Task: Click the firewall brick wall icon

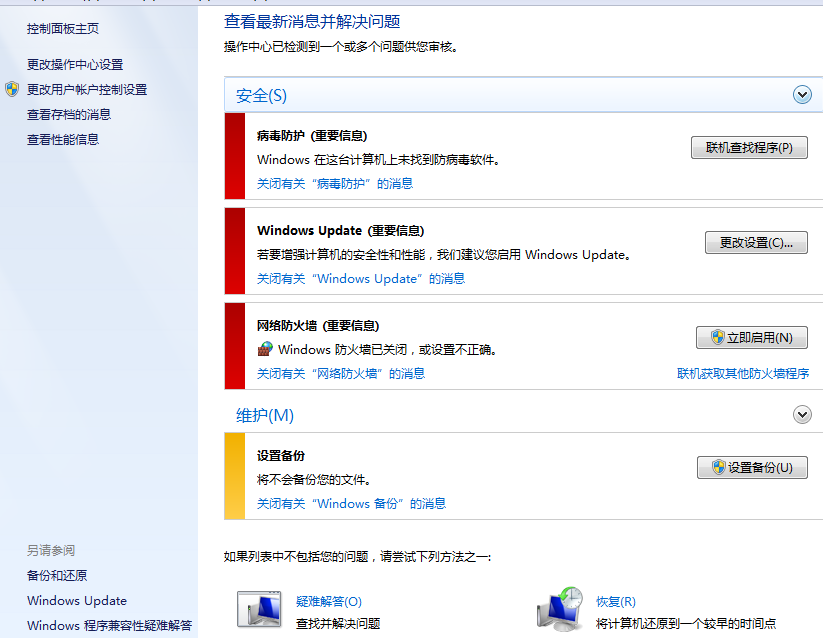Action: pyautogui.click(x=265, y=348)
